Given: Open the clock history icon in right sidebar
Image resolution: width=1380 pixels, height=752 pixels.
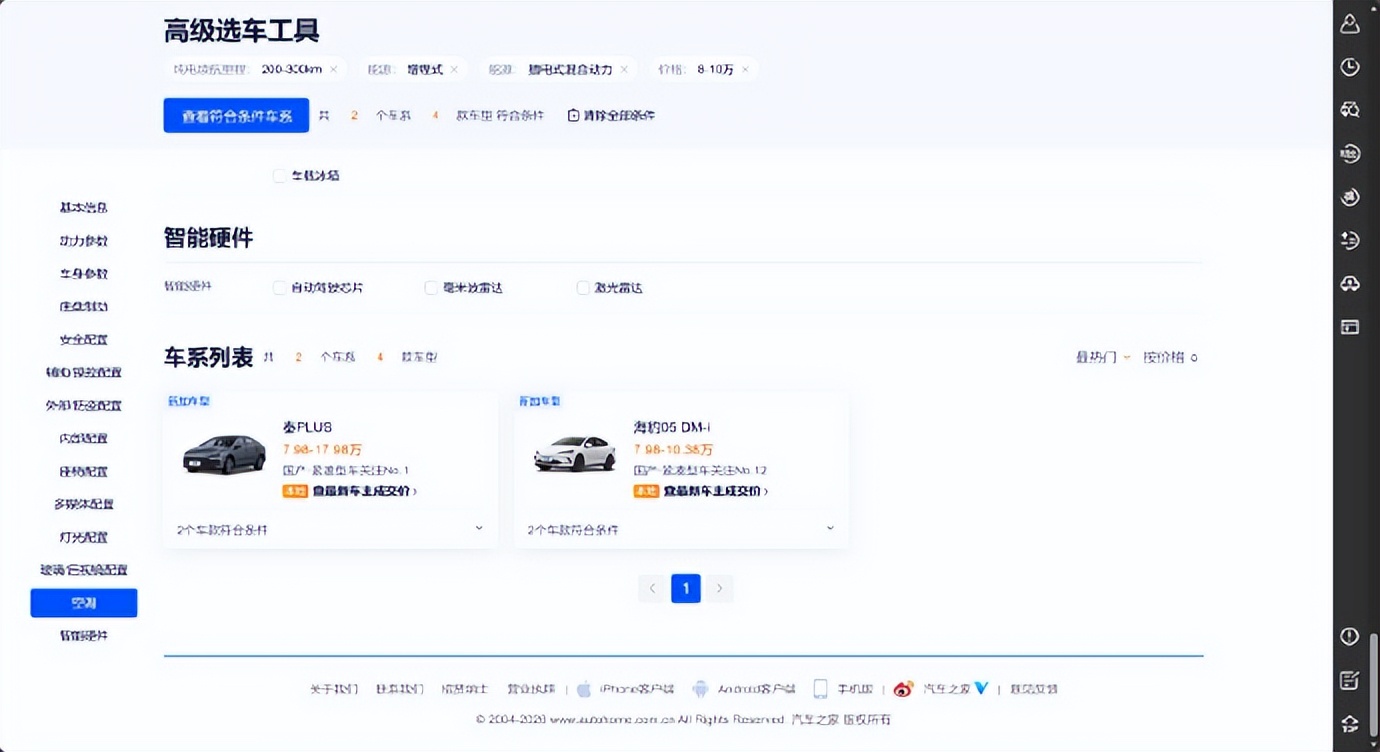Looking at the screenshot, I should (x=1350, y=67).
